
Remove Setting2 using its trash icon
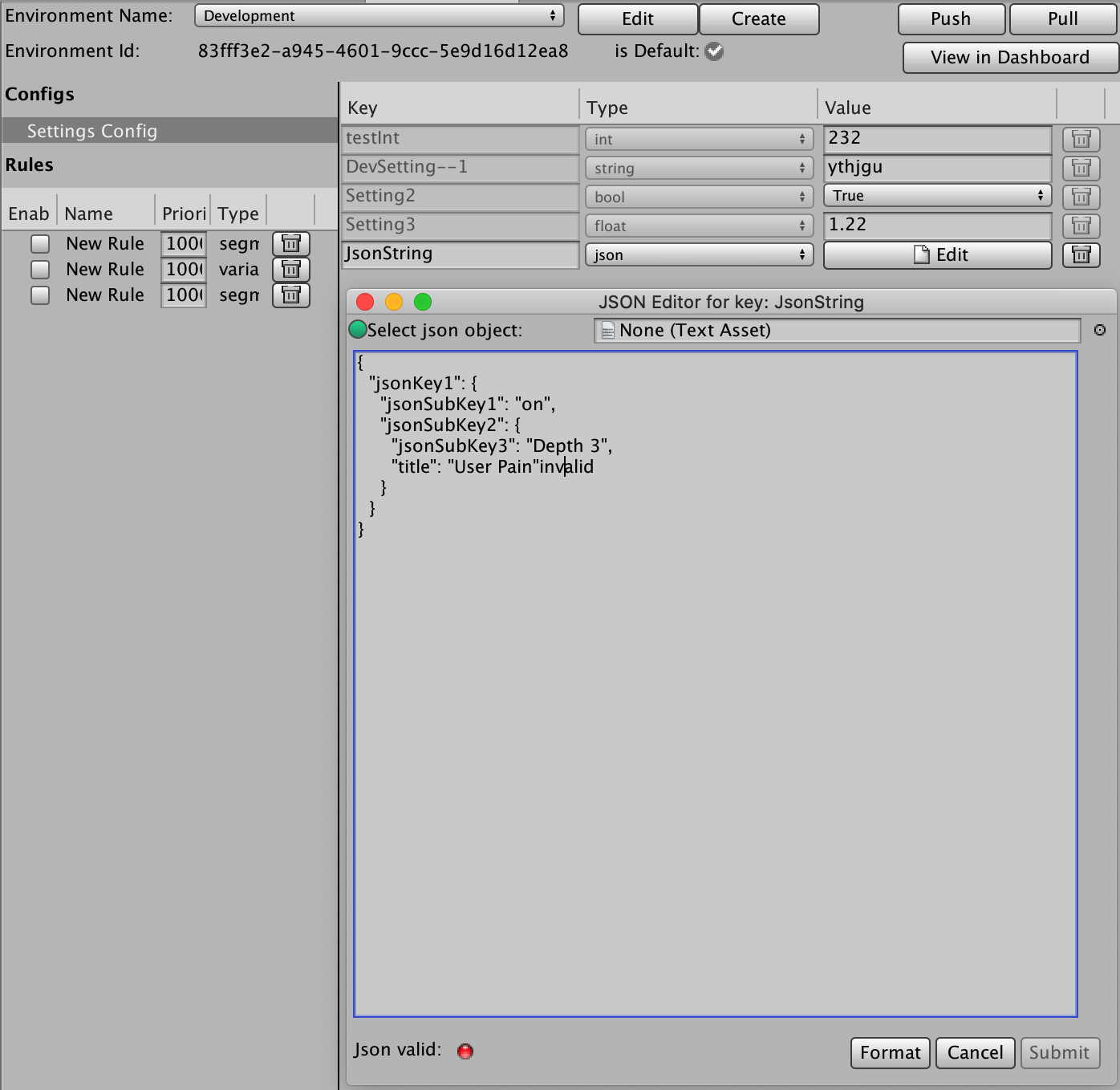[1081, 197]
